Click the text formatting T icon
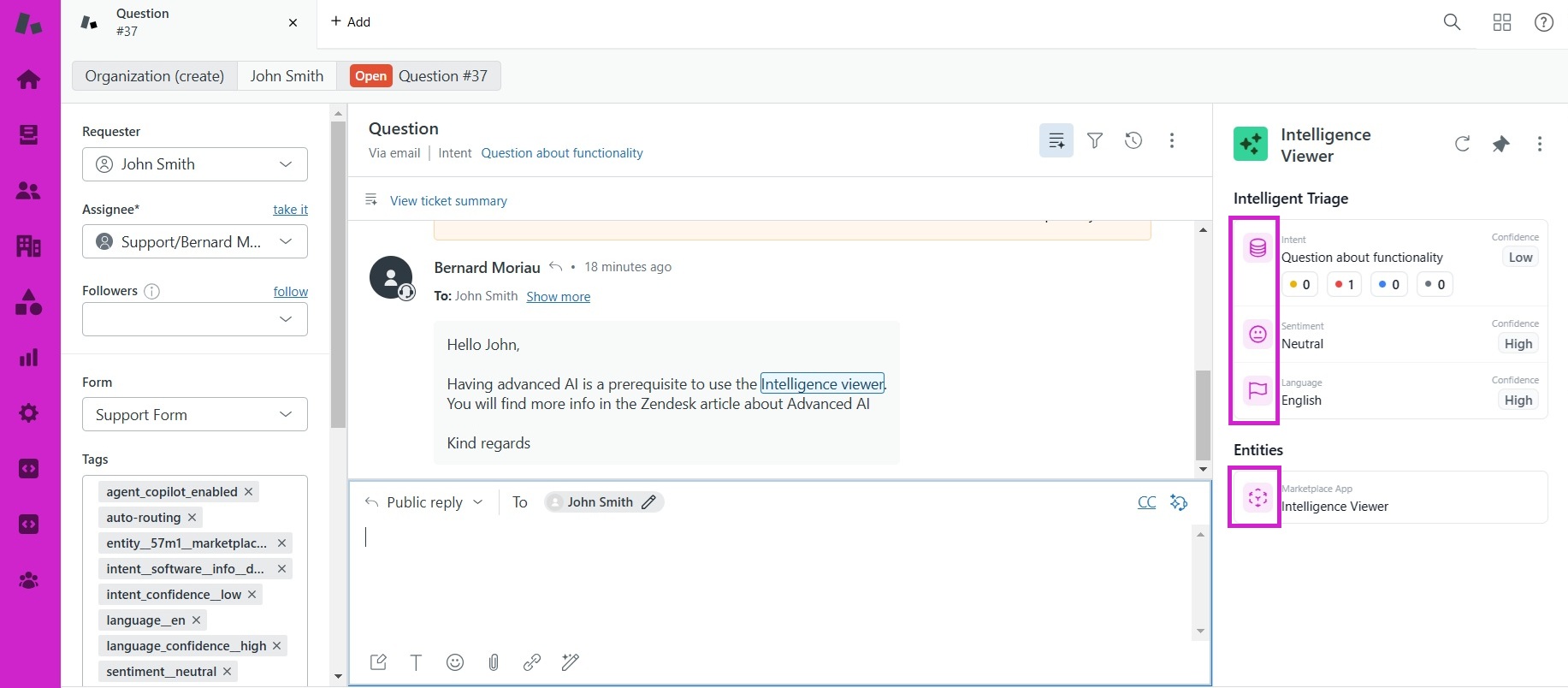The width and height of the screenshot is (1568, 688). coord(417,662)
